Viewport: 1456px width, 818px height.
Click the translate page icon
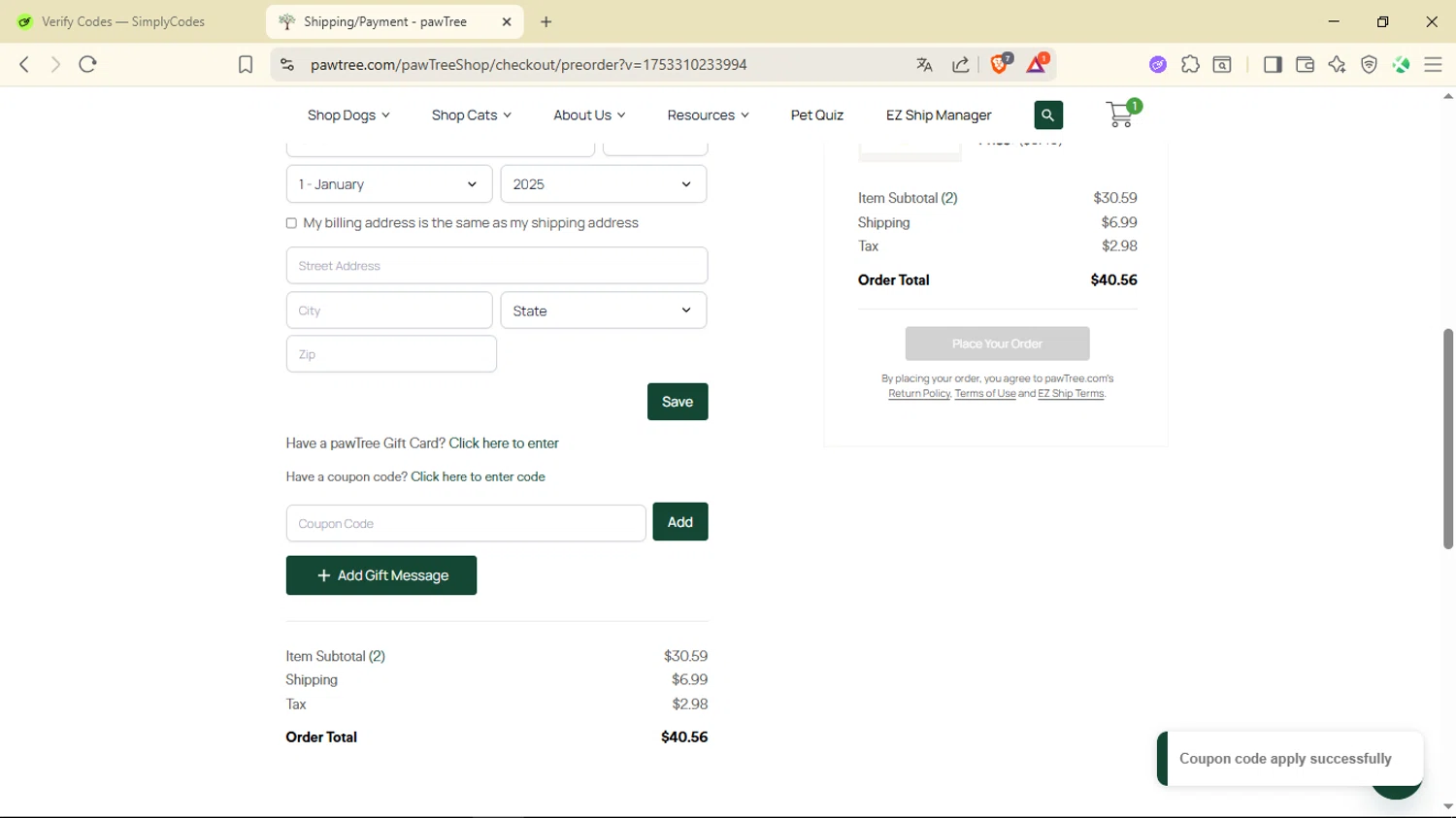pyautogui.click(x=924, y=65)
